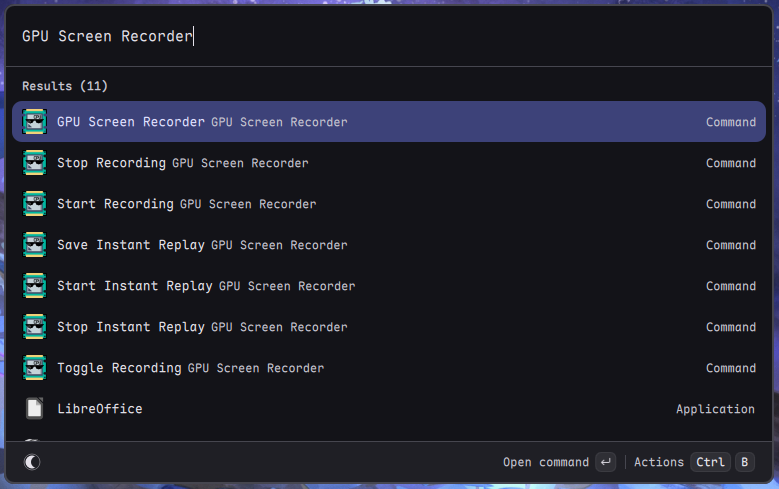Click the icon beside Start Instant Replay
This screenshot has height=489, width=779.
tap(34, 286)
